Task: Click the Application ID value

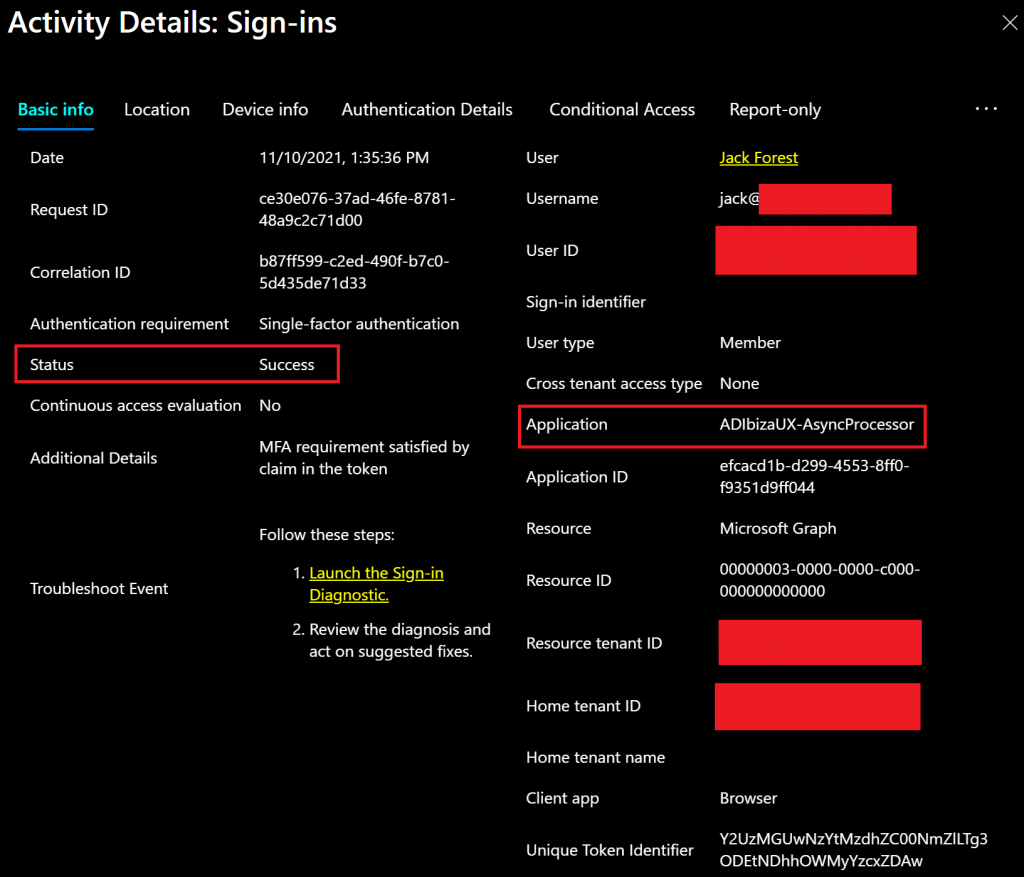Action: pyautogui.click(x=814, y=477)
